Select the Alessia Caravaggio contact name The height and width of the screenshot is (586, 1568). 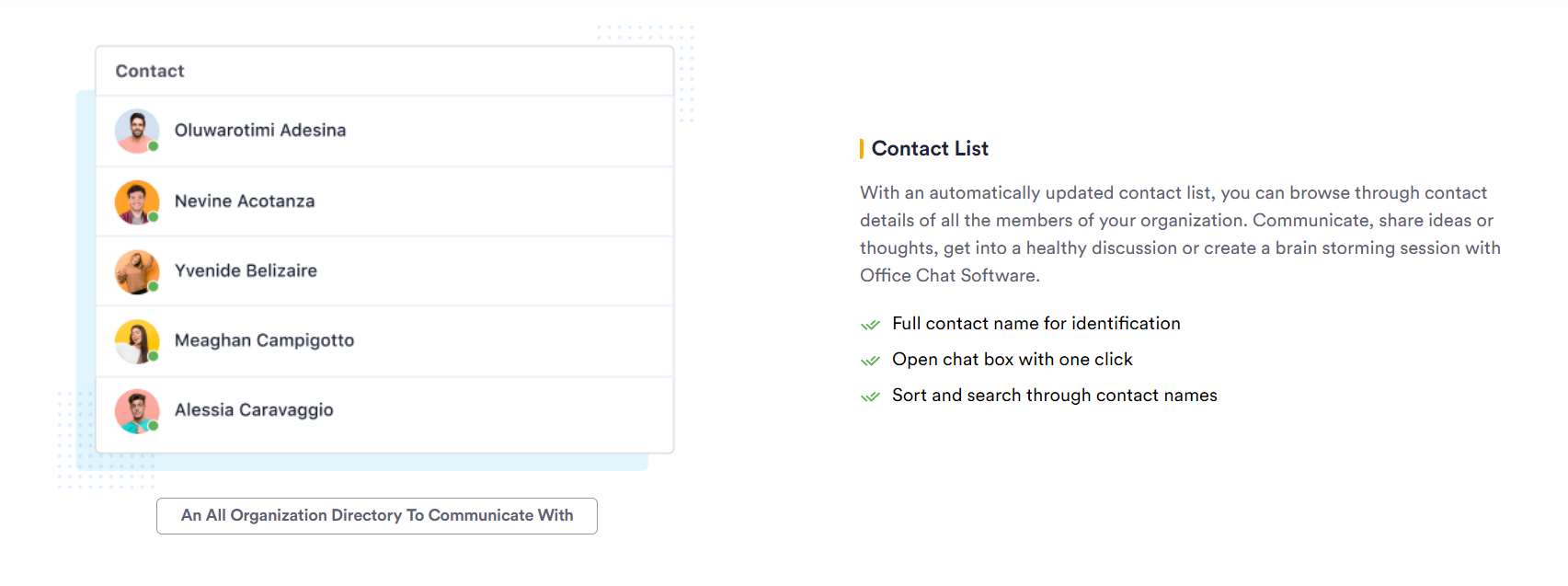(254, 410)
